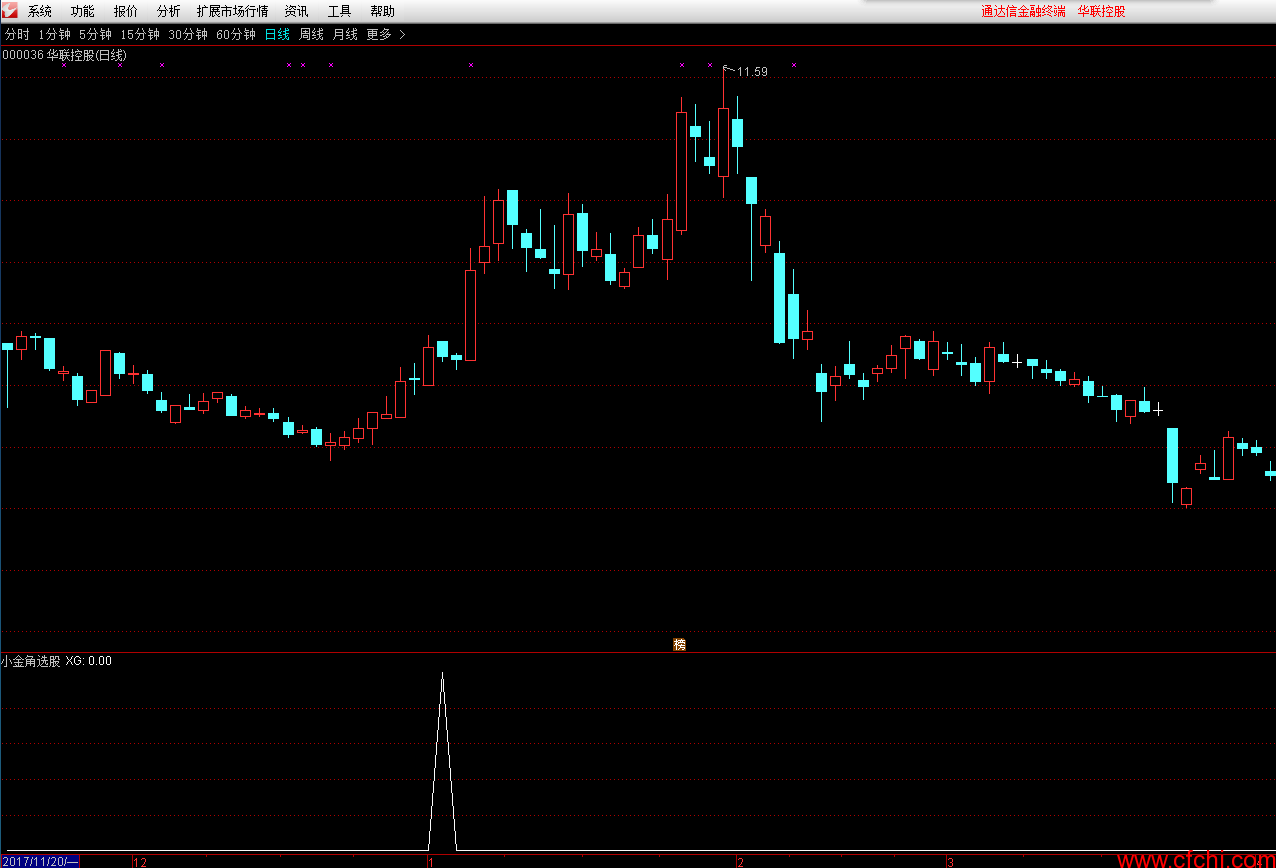This screenshot has width=1276, height=868.
Task: Click the 2017/11/20/一 date readout
Action: [40, 861]
